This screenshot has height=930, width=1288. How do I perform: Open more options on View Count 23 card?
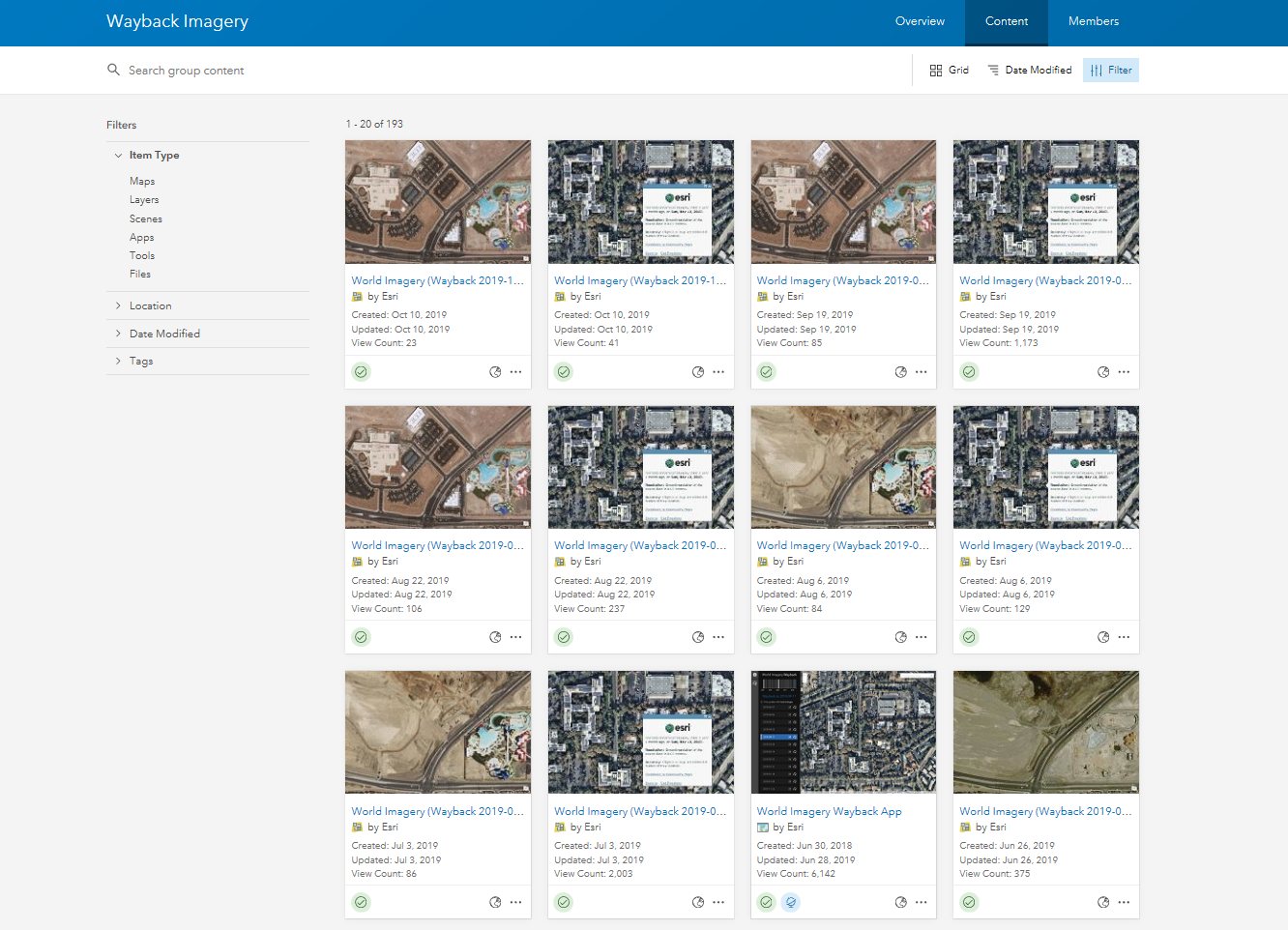coord(515,372)
